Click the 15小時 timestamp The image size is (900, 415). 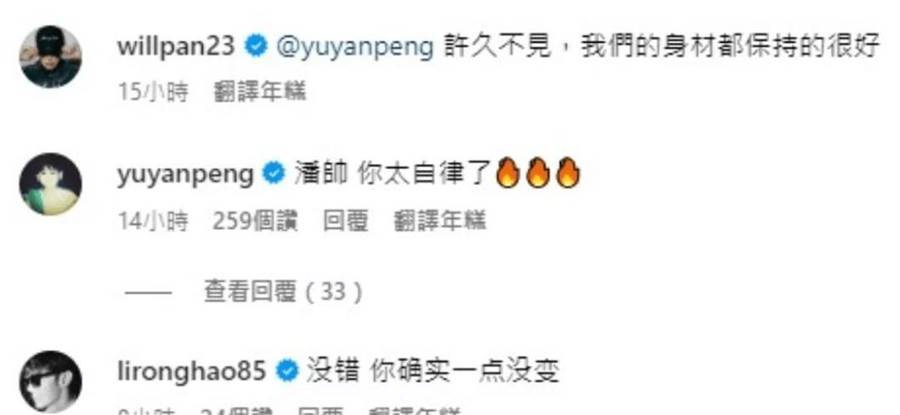(153, 92)
